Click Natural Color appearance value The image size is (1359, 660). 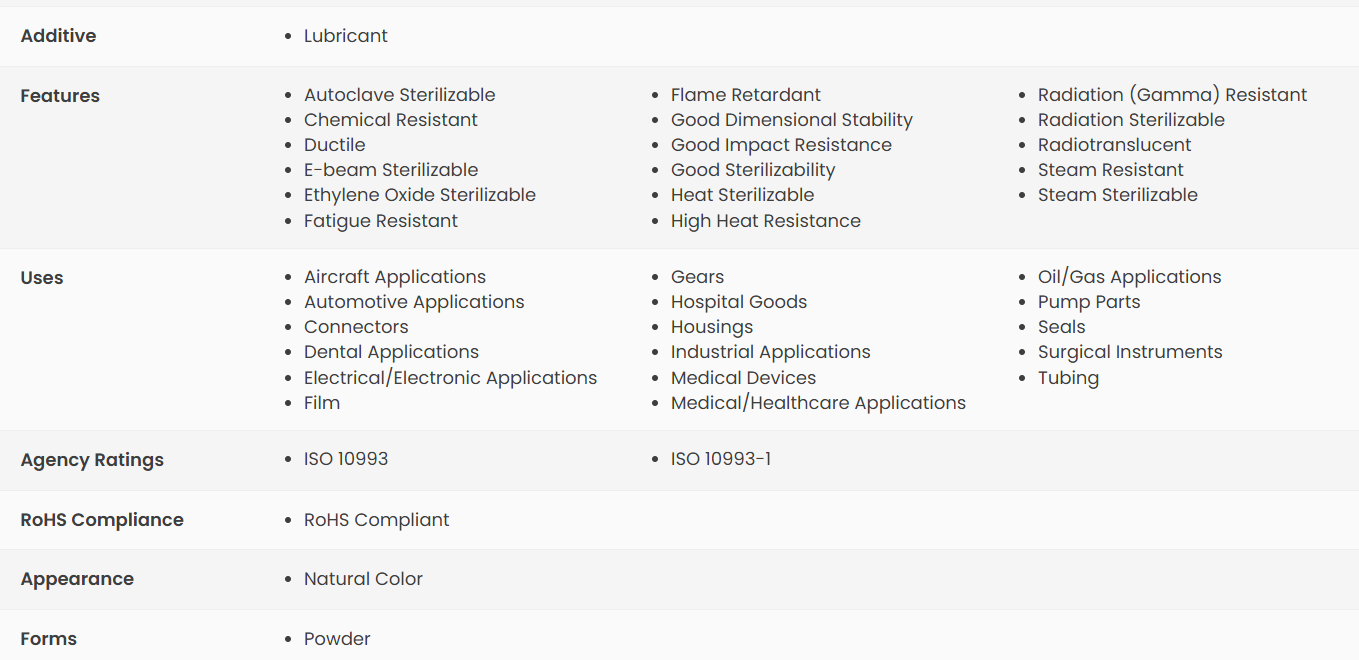(x=363, y=579)
